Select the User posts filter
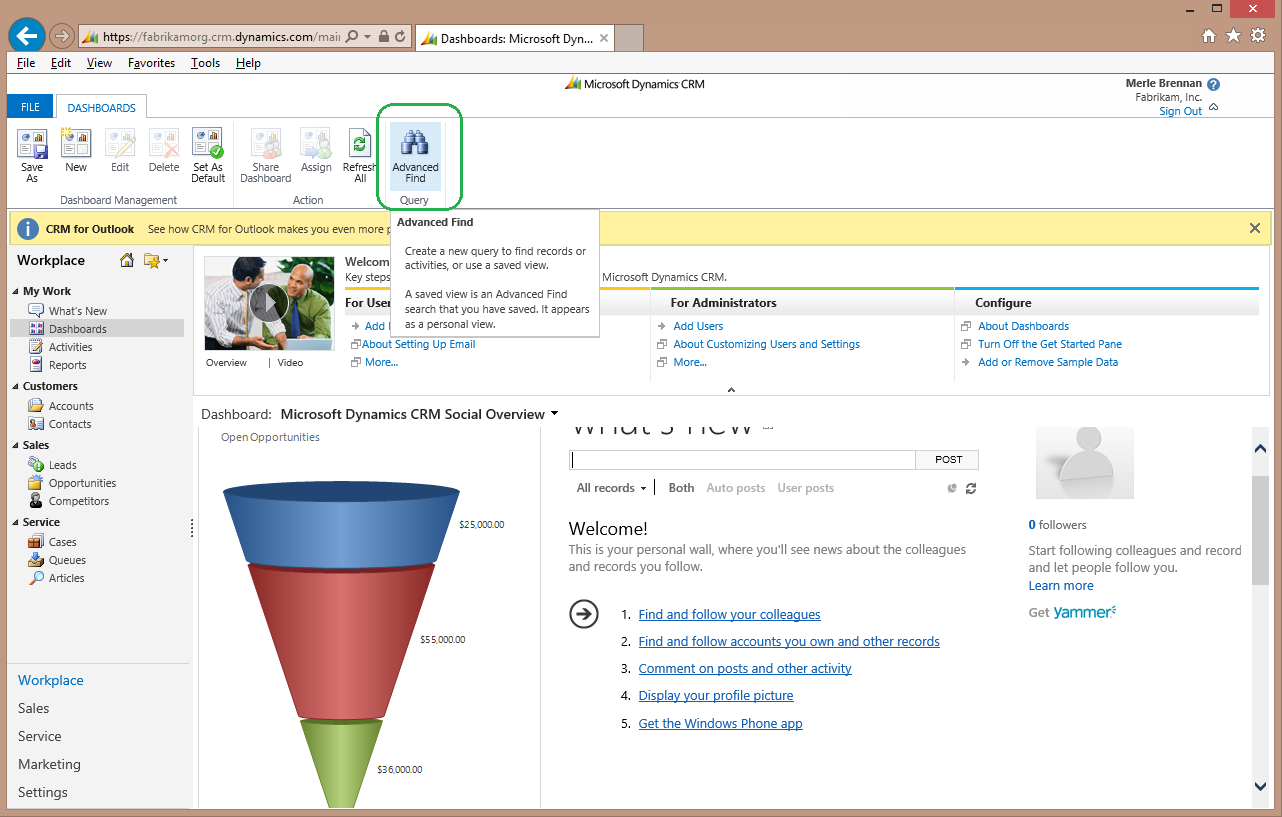Viewport: 1282px width, 817px height. point(805,488)
